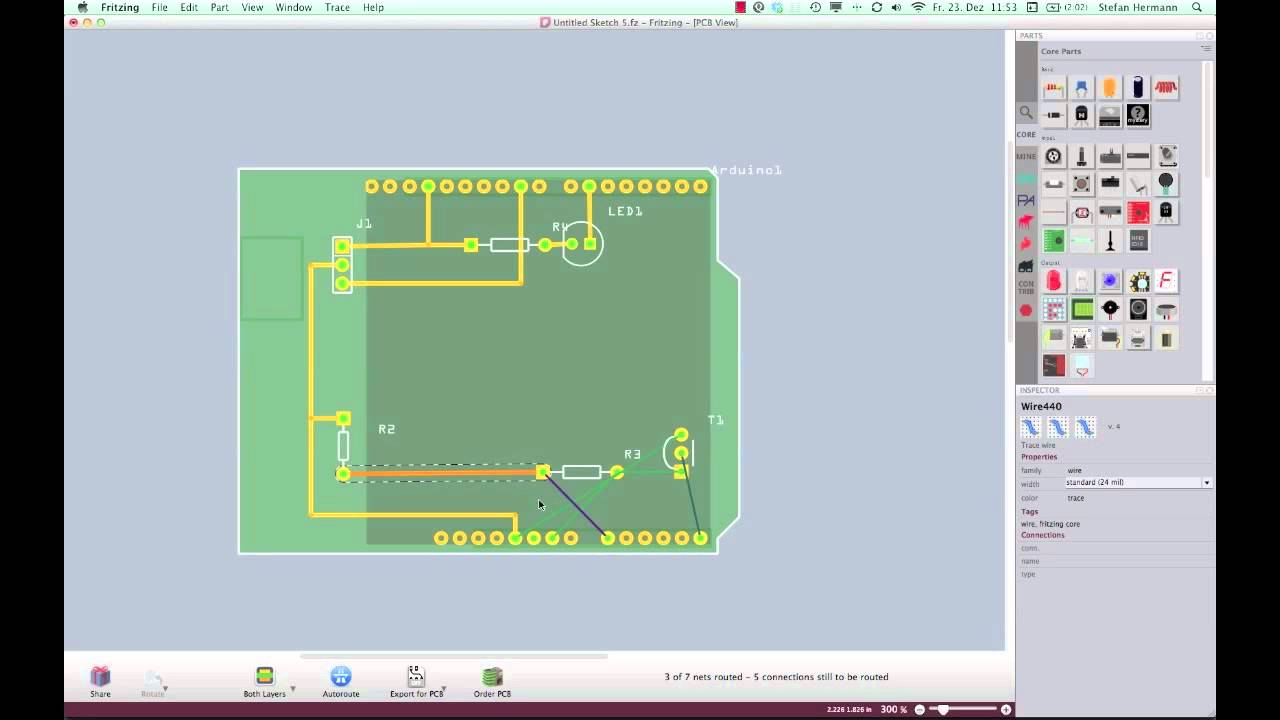
Task: Choose the seven-segment display part
Action: [x=1166, y=282]
